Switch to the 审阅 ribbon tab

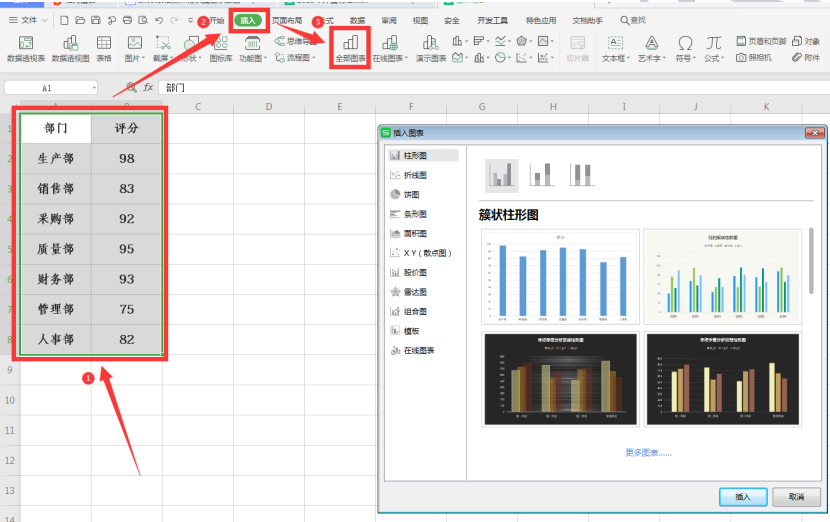click(x=389, y=21)
